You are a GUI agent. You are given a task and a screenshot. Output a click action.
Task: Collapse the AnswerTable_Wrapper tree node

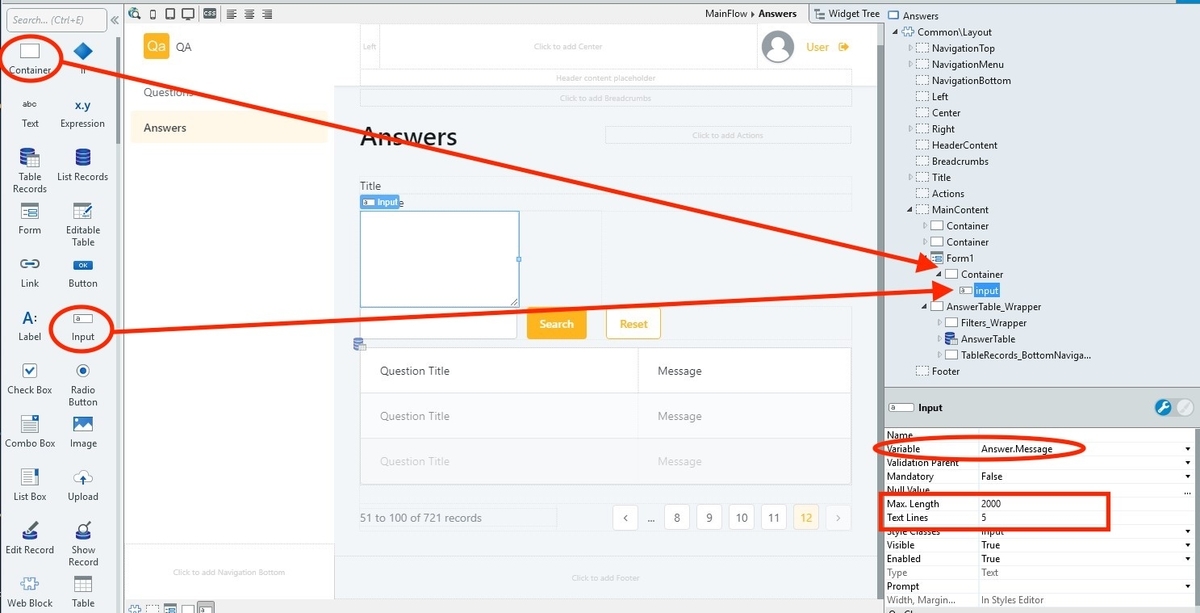point(924,306)
